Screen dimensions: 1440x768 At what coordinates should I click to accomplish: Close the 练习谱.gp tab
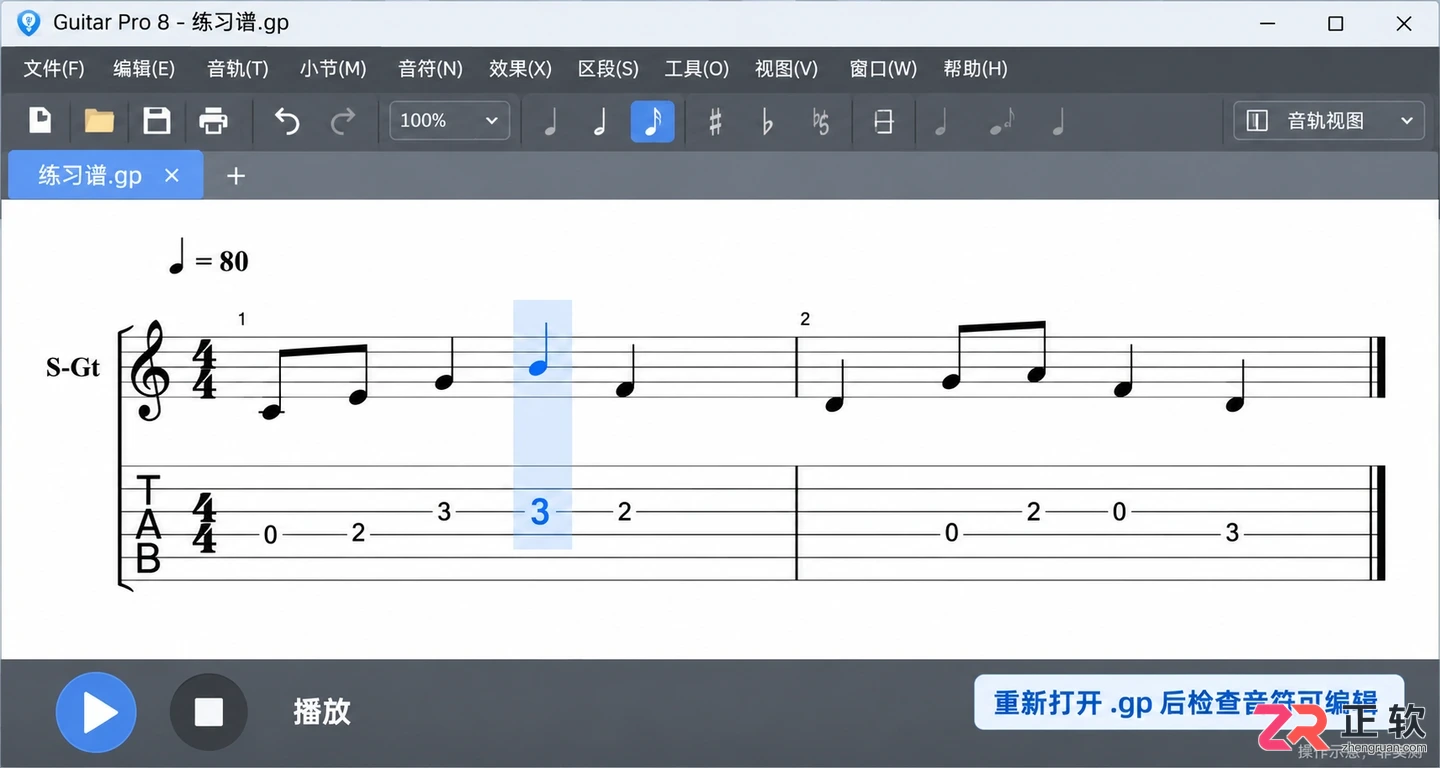172,176
